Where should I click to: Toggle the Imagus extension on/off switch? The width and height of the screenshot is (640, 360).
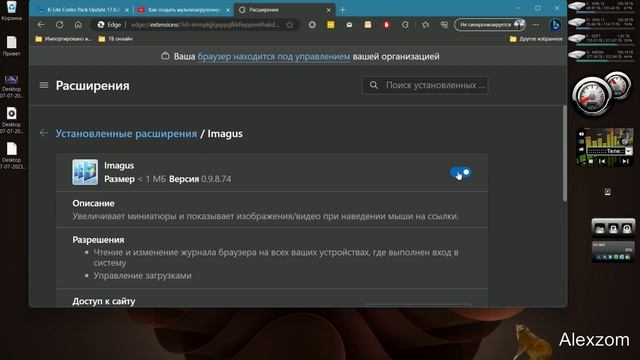coord(461,172)
